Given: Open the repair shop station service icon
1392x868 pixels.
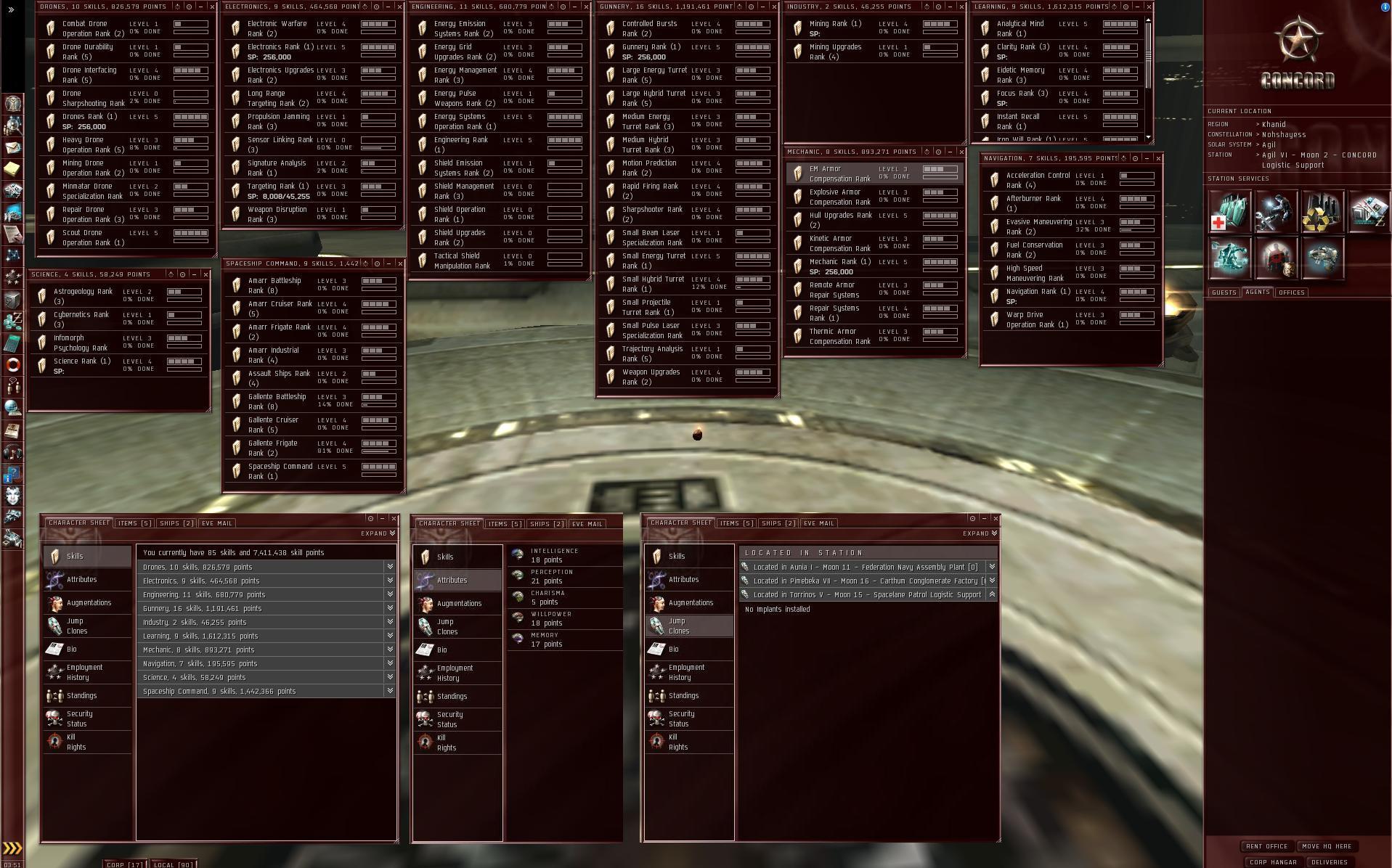Looking at the screenshot, I should coord(1276,211).
